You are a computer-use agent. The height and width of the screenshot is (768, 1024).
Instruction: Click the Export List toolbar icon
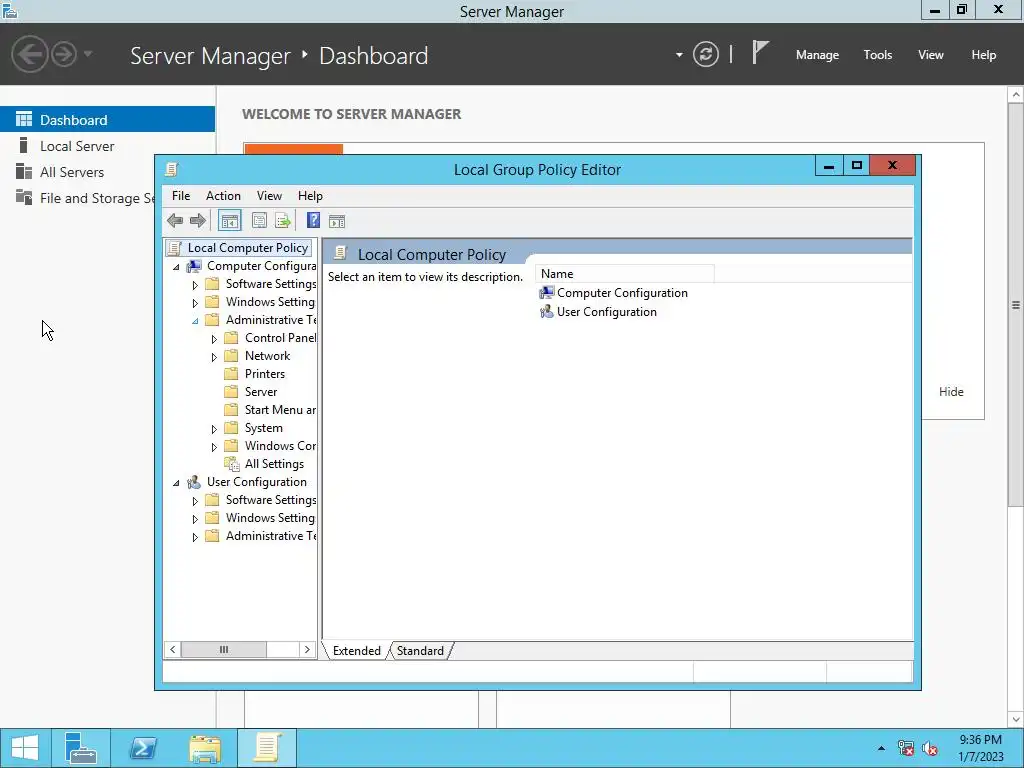click(282, 221)
